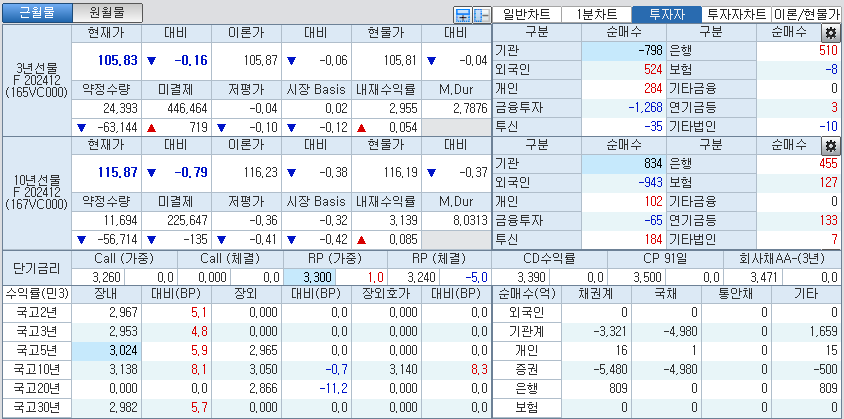This screenshot has height=419, width=844.
Task: Click 국고10년 OTC quote 3.140
Action: coord(386,369)
